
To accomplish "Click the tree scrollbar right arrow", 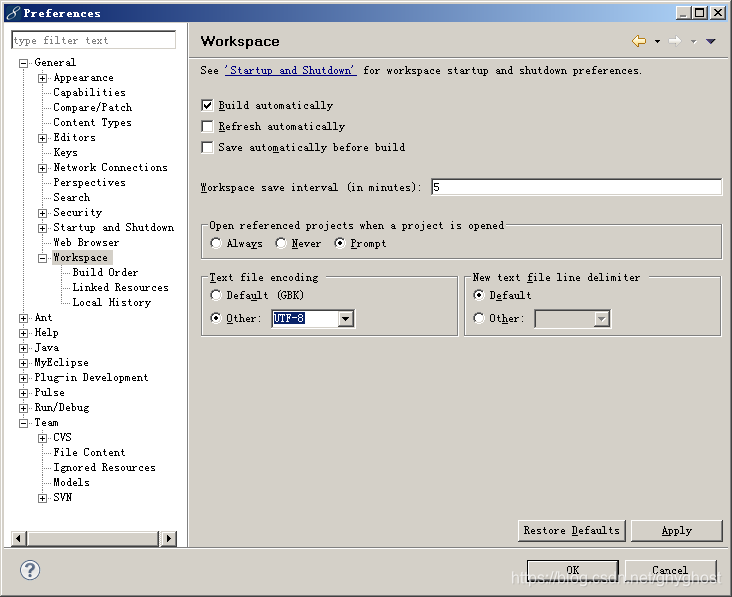I will pos(168,538).
